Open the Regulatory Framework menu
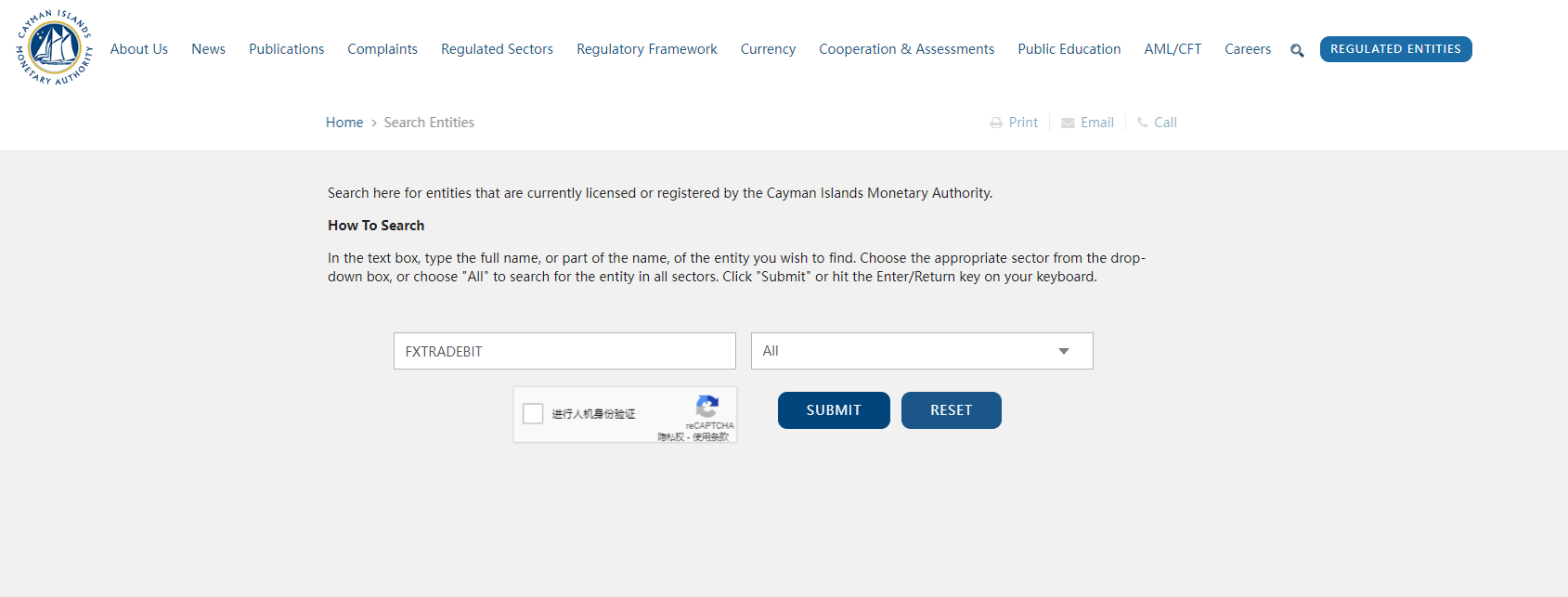The height and width of the screenshot is (597, 1568). tap(646, 49)
